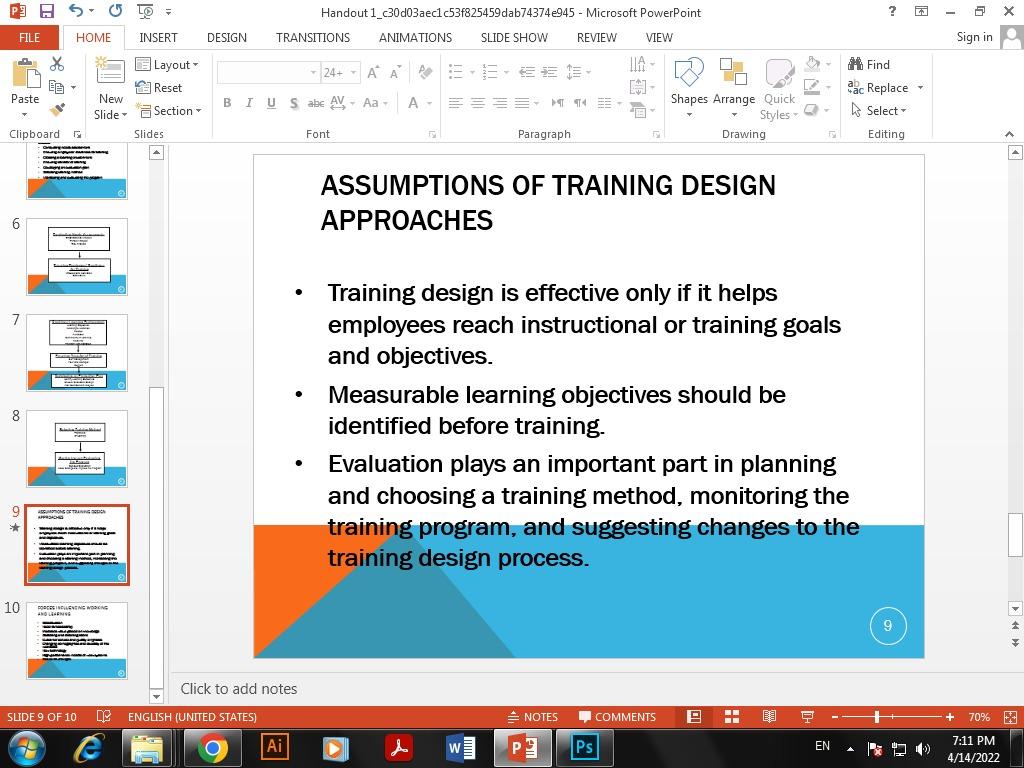Viewport: 1024px width, 768px height.
Task: Start slideshow from beginning icon in quick access toolbar
Action: pyautogui.click(x=145, y=11)
